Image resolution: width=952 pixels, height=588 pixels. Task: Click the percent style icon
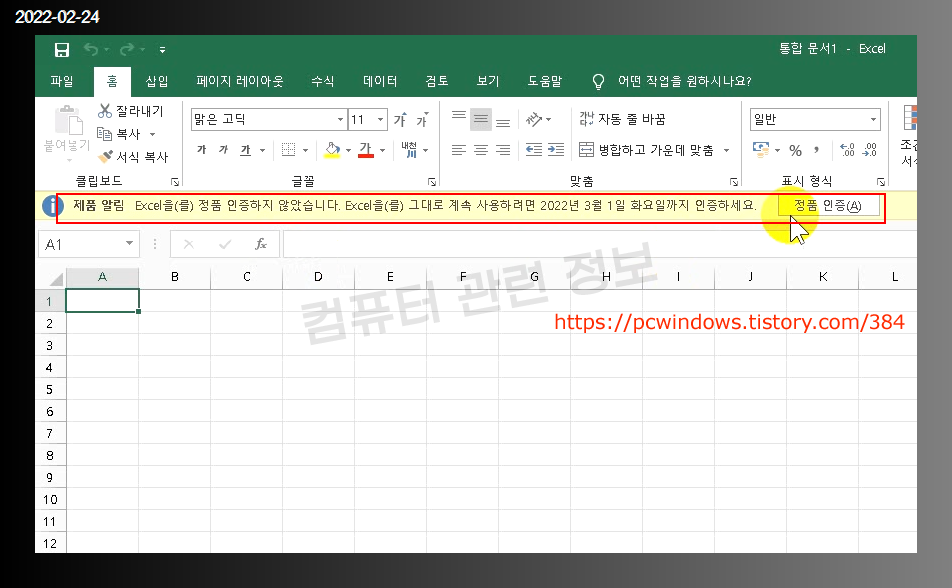coord(795,150)
